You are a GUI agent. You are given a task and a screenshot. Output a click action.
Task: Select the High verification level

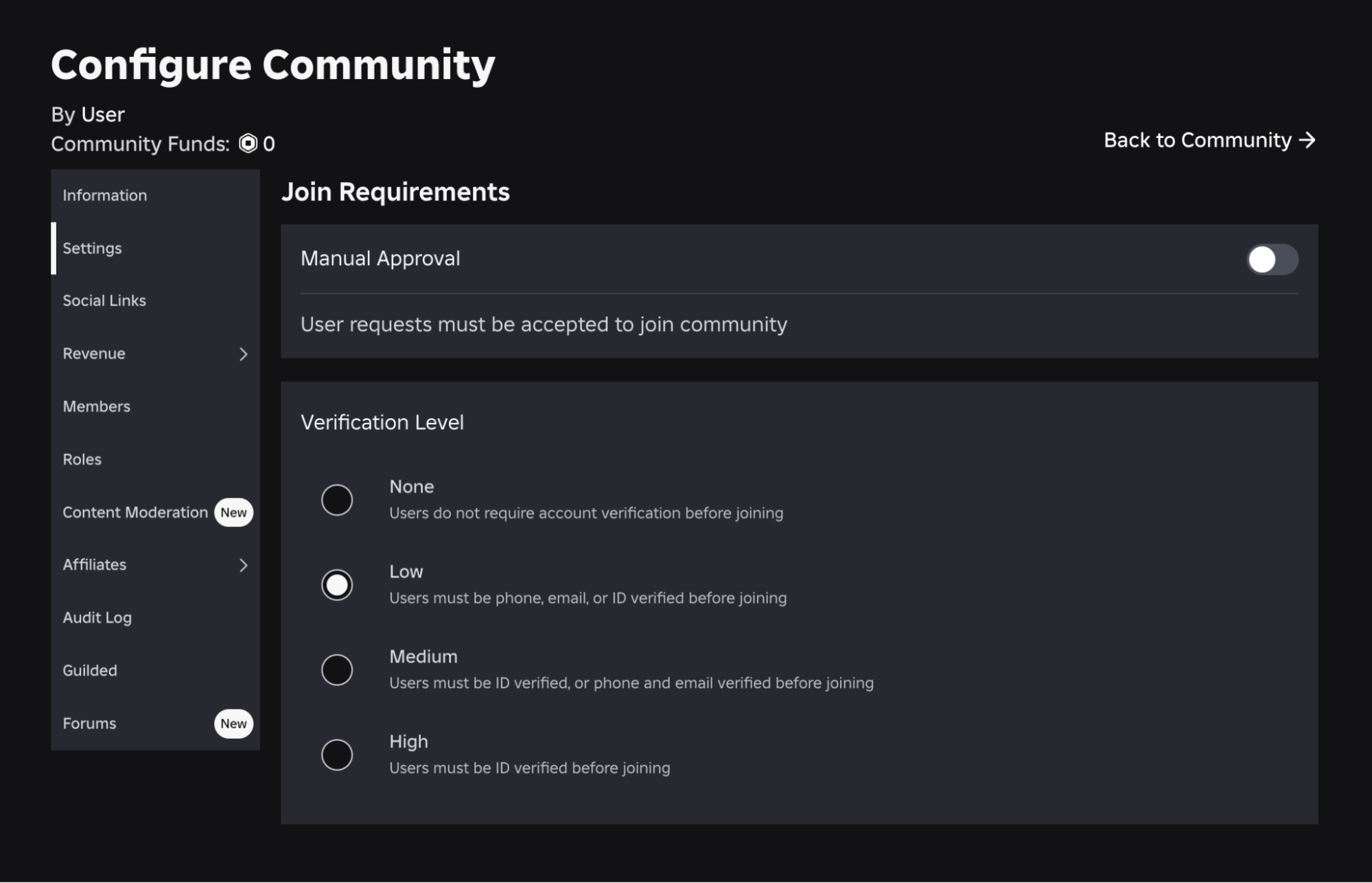337,755
